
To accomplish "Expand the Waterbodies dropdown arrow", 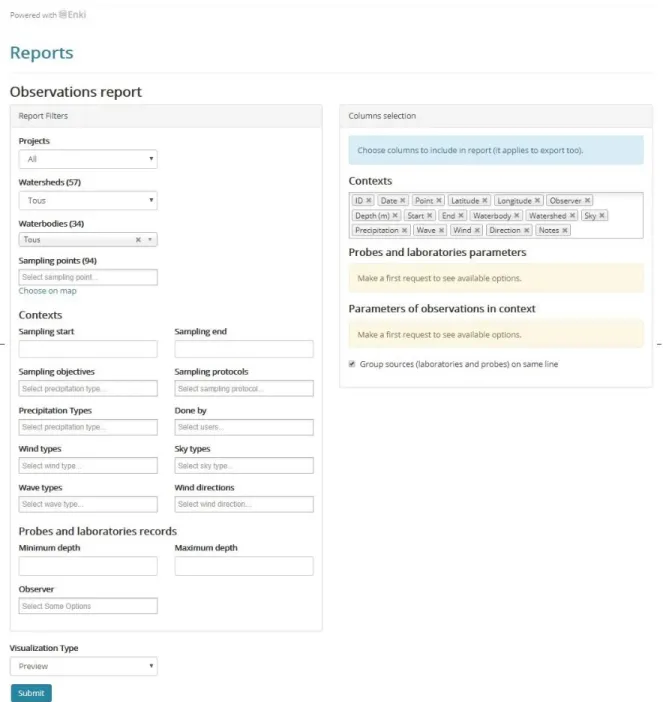I will coord(150,240).
